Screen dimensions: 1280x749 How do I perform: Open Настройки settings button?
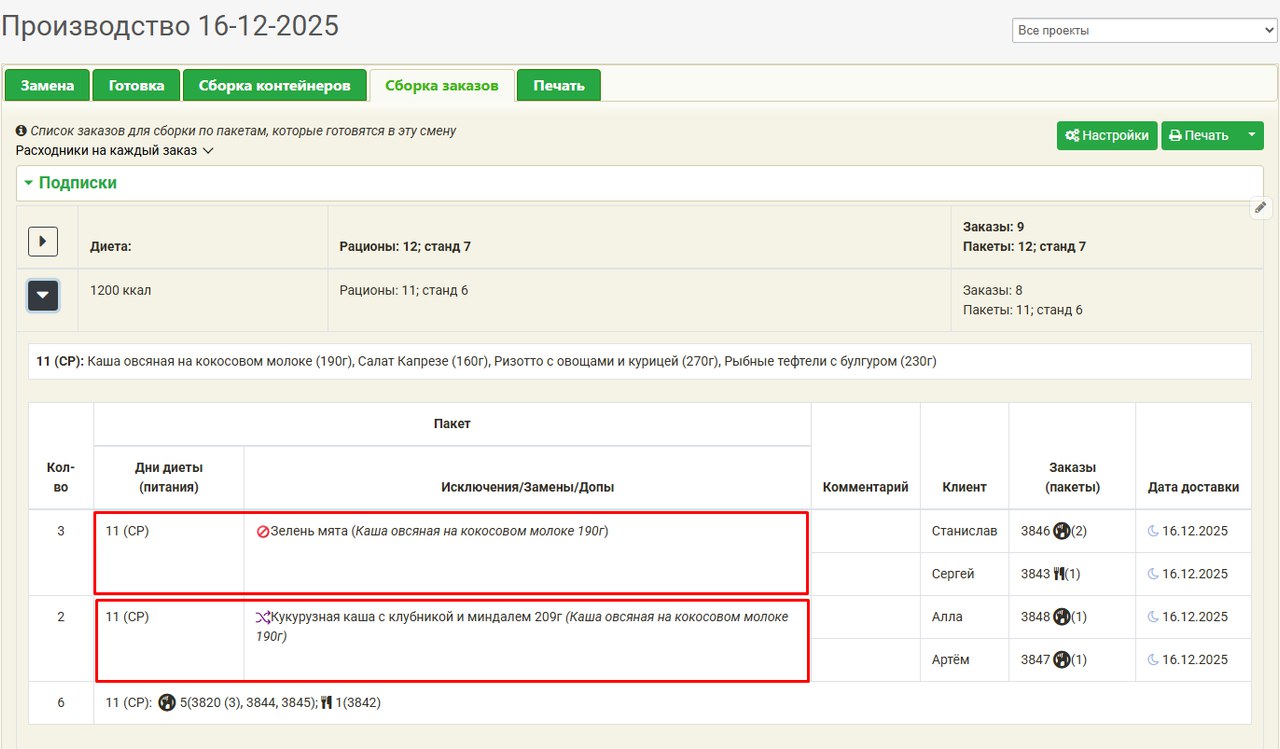point(1106,136)
